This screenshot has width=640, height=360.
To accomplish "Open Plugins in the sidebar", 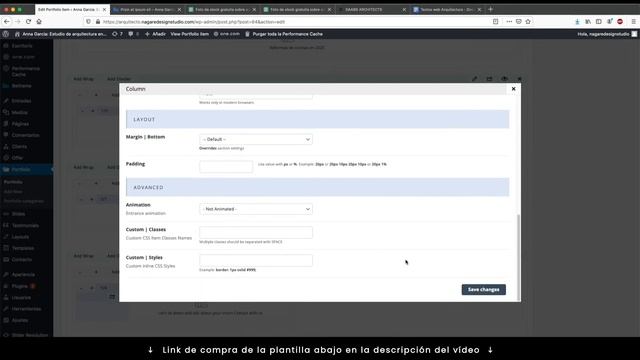I will [x=20, y=286].
